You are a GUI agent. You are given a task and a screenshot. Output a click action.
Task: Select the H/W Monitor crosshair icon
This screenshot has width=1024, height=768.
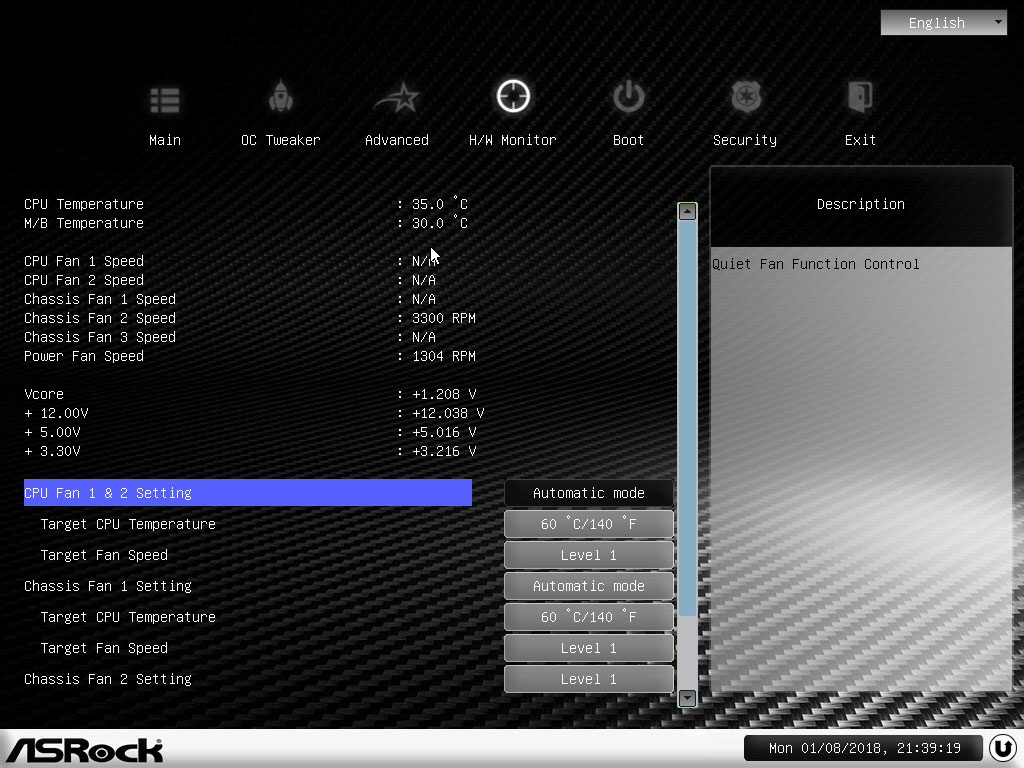[513, 97]
